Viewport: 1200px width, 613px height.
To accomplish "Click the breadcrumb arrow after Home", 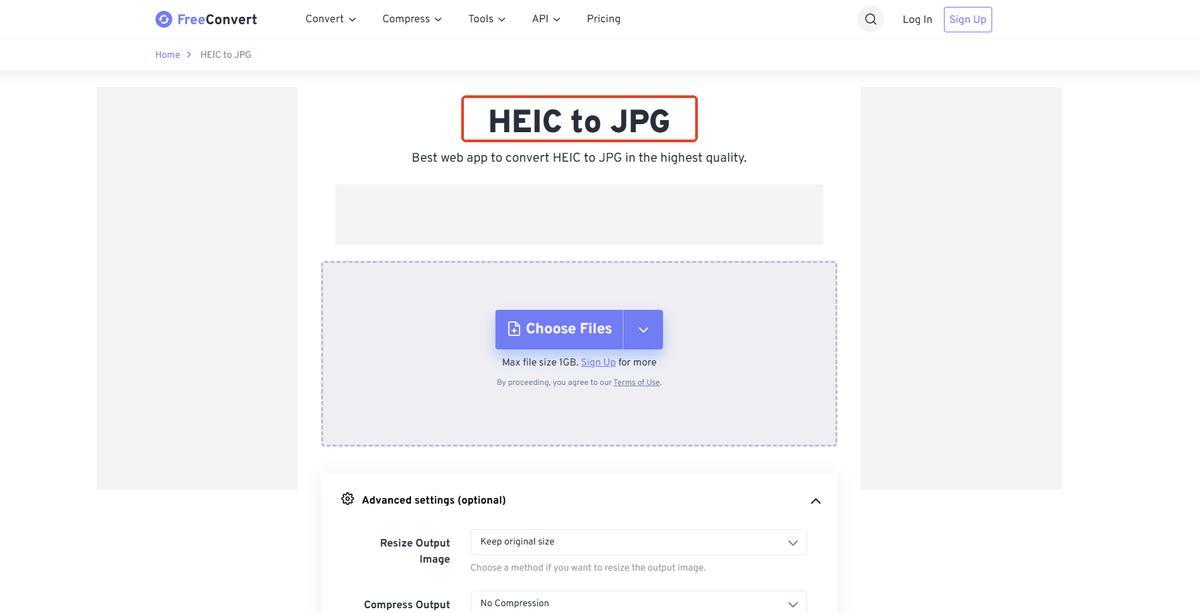I will (189, 55).
